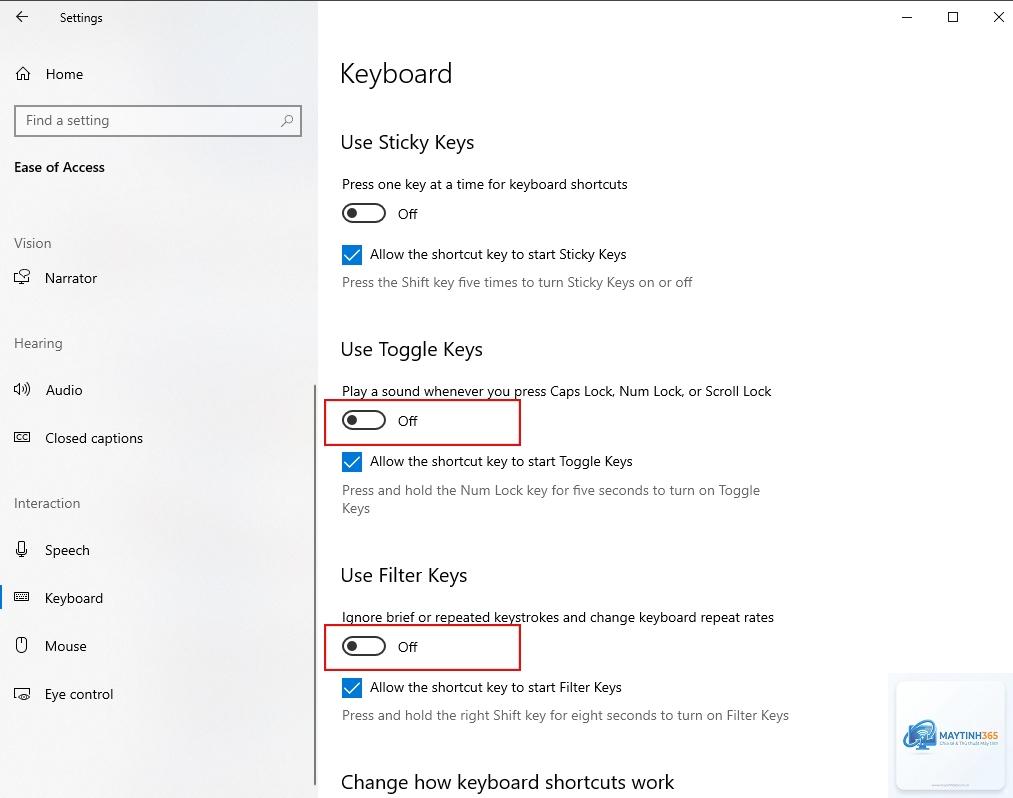
Task: Click 'Press and hold the Num Lock' hint
Action: (550, 499)
